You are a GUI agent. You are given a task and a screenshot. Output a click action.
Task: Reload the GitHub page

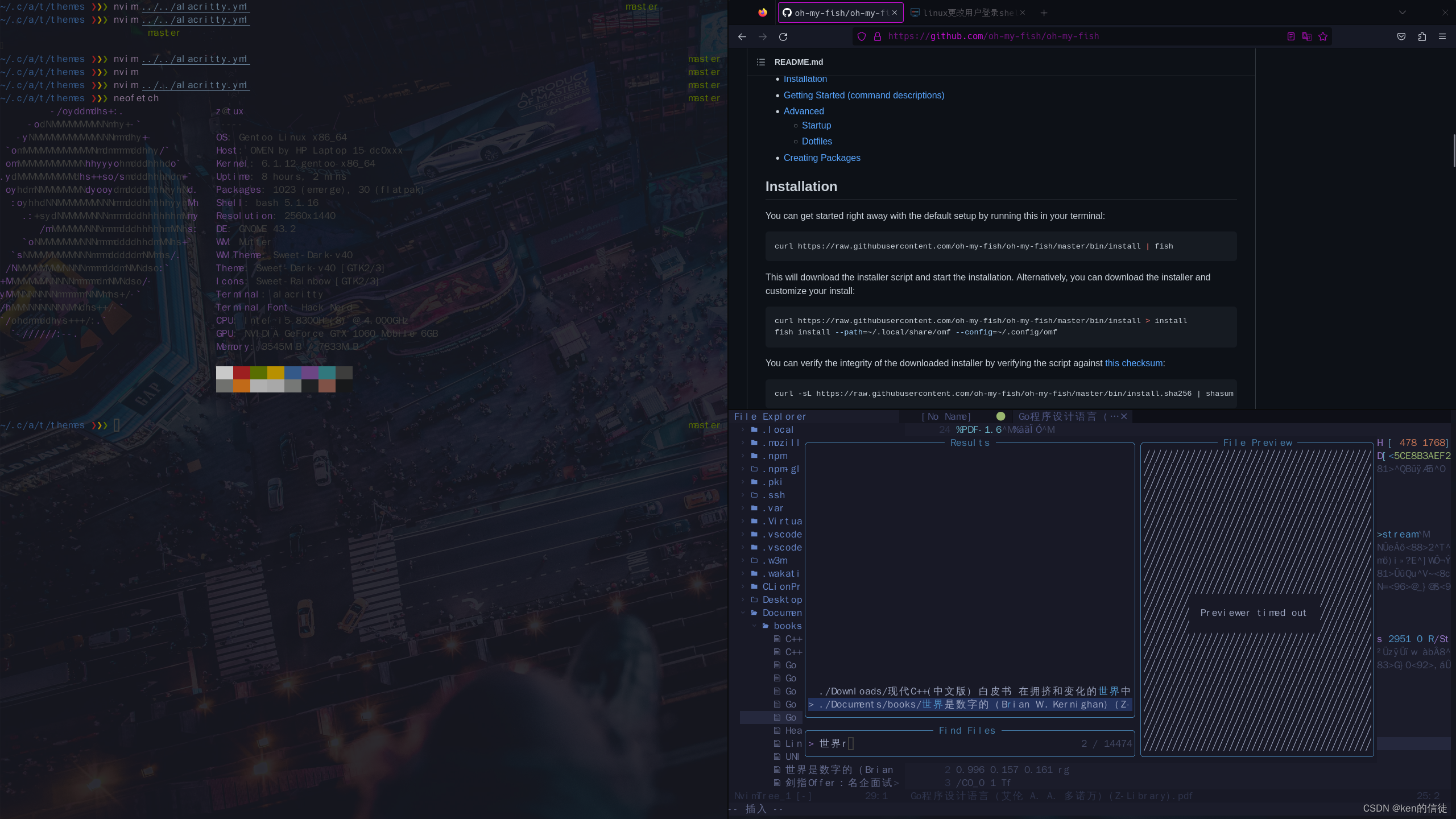coord(783,36)
